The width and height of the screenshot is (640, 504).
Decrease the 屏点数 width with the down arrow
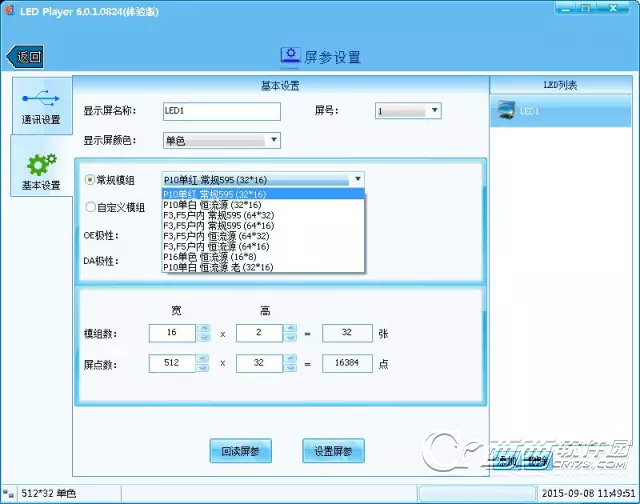[202, 368]
